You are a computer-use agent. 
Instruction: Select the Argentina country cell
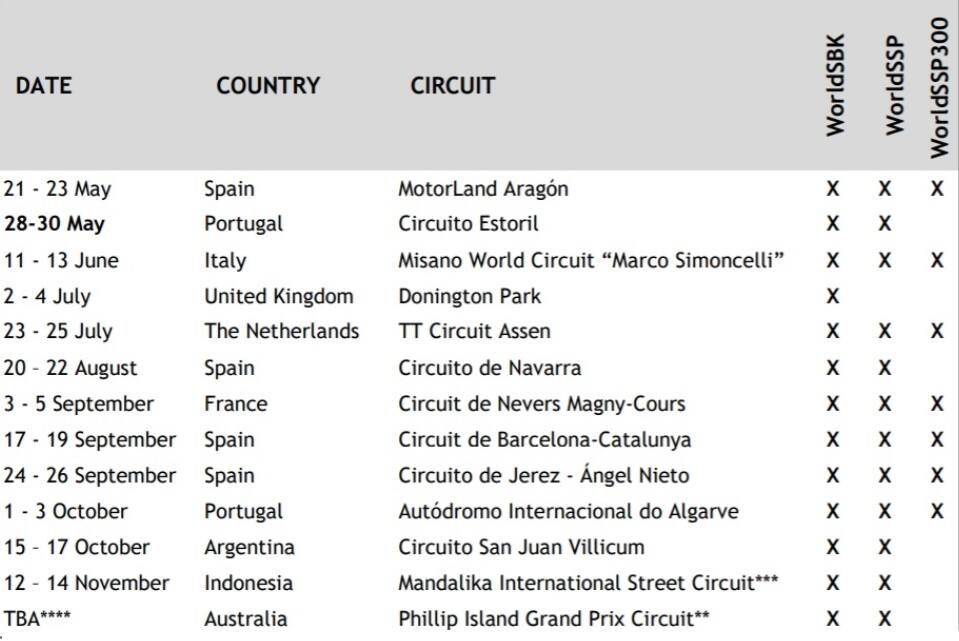249,547
